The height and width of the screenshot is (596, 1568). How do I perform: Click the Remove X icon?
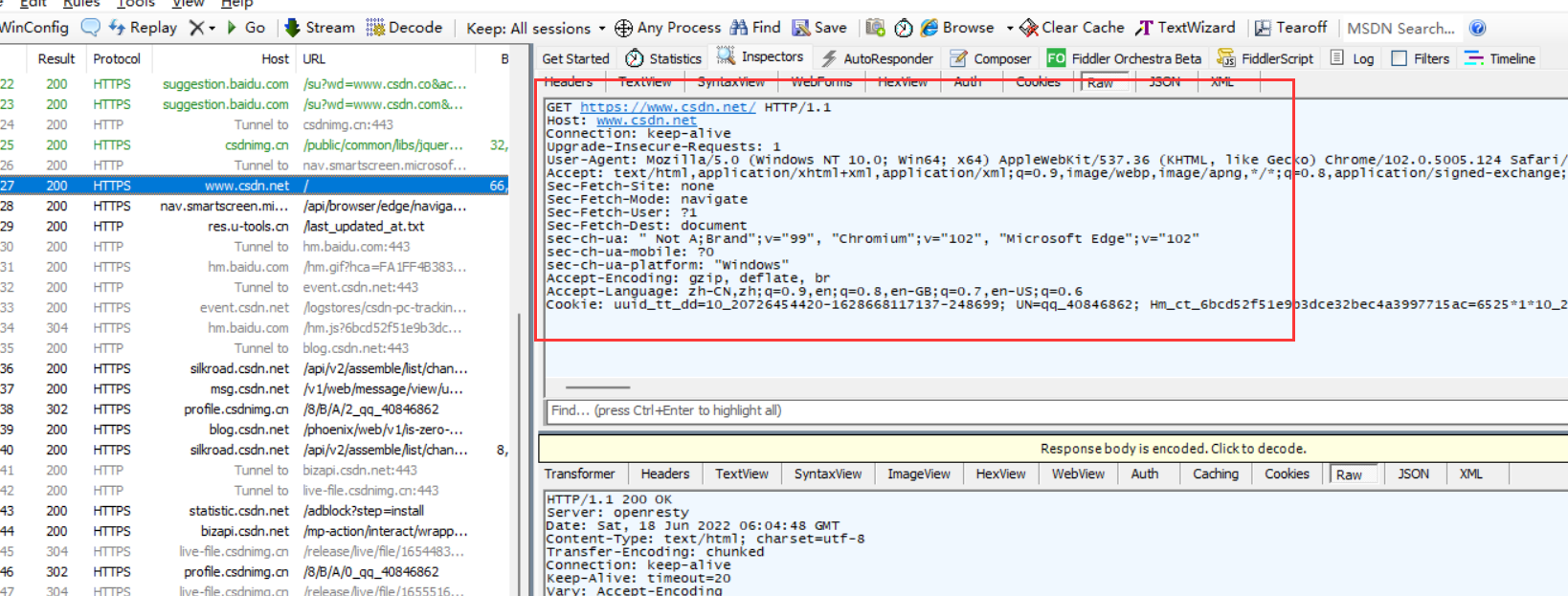click(196, 28)
